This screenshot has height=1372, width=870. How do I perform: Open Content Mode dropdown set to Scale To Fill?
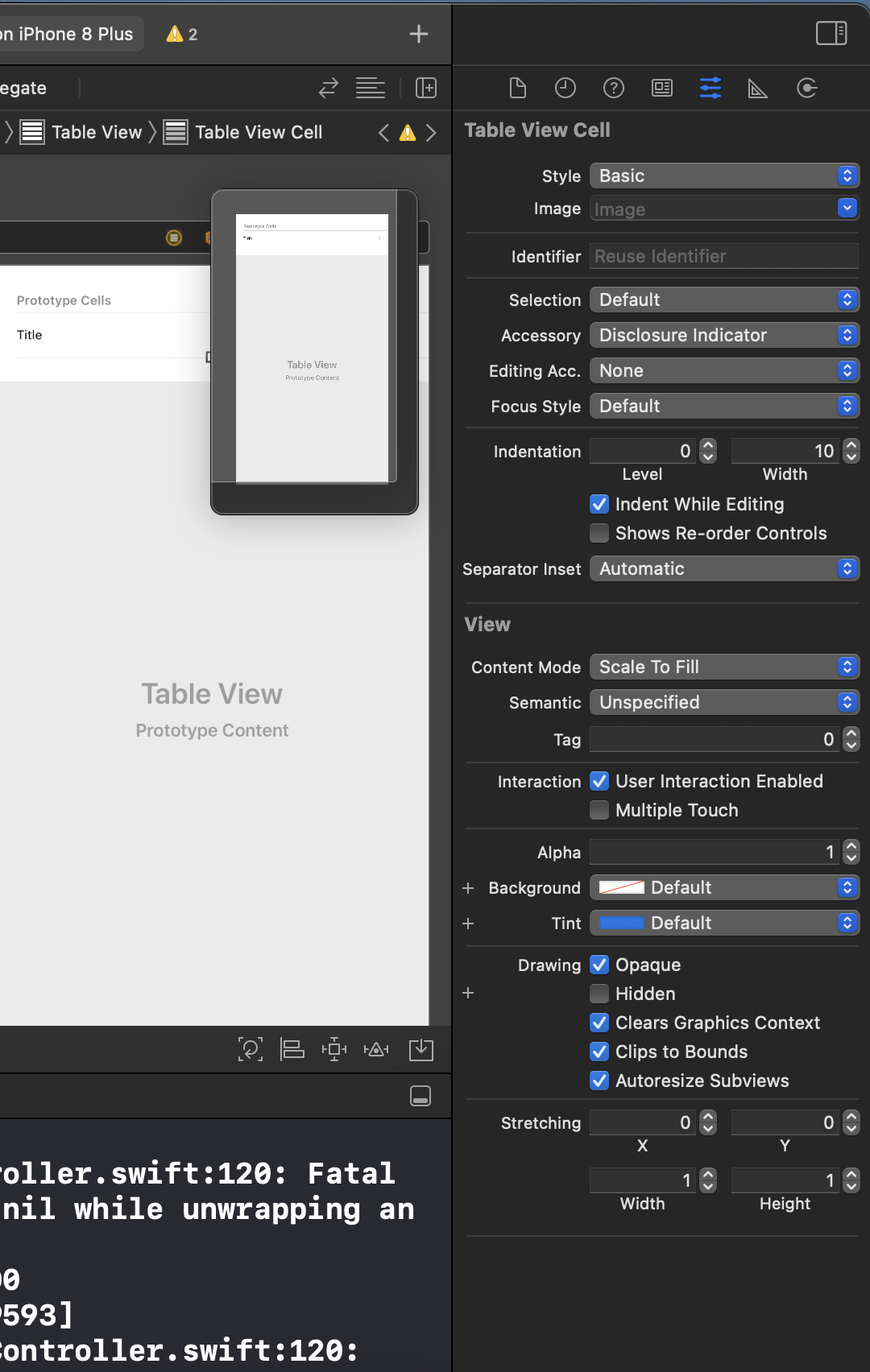click(724, 667)
